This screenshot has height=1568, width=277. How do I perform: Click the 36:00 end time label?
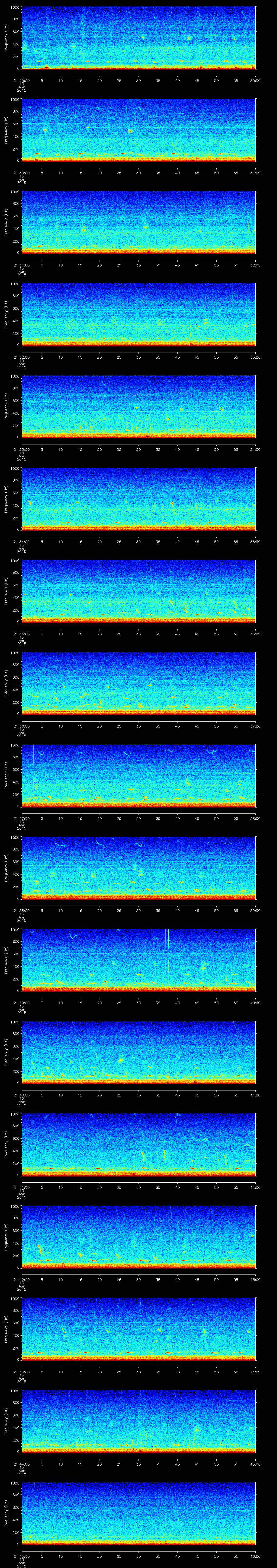256,634
